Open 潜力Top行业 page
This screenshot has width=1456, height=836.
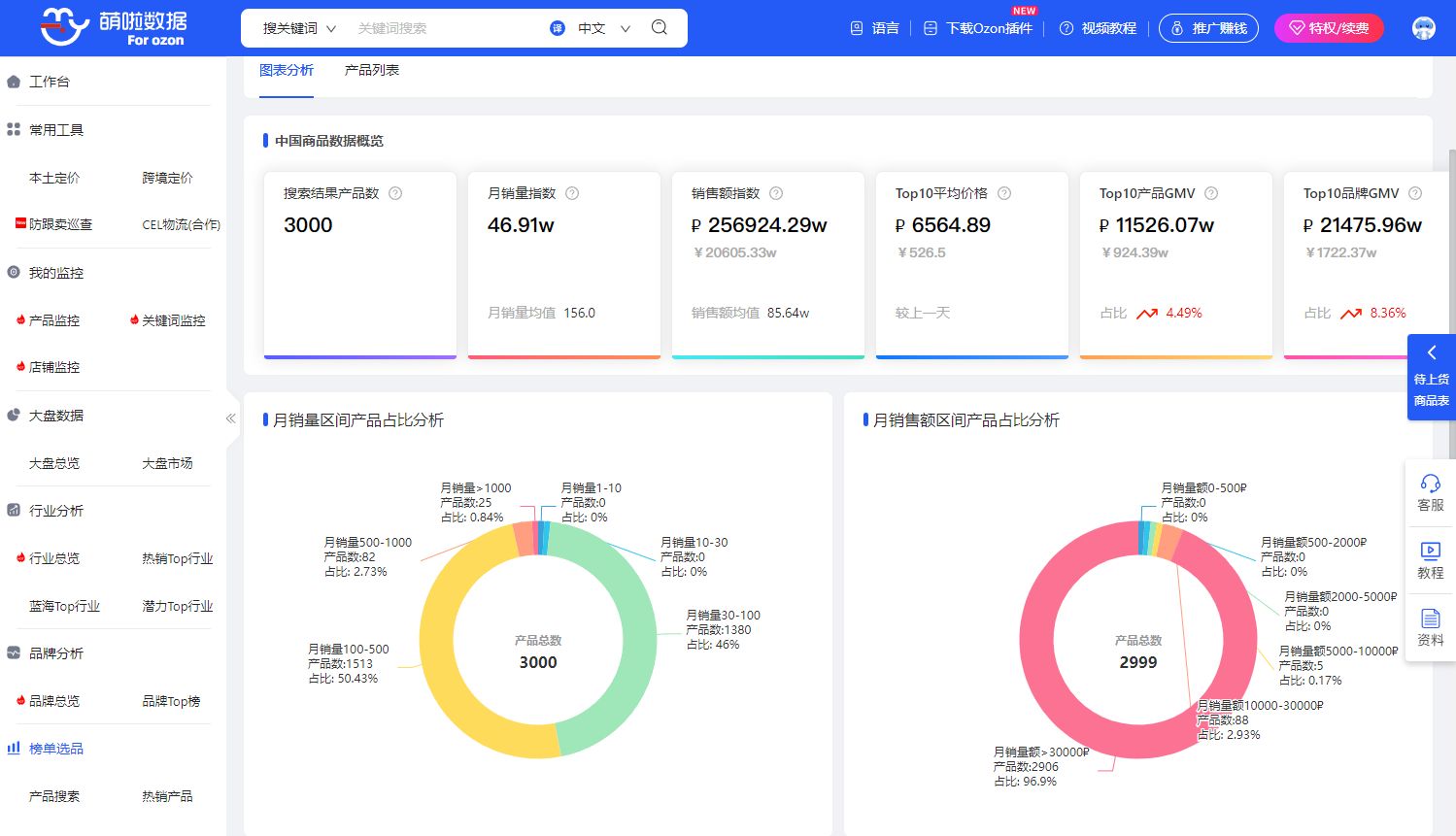178,606
